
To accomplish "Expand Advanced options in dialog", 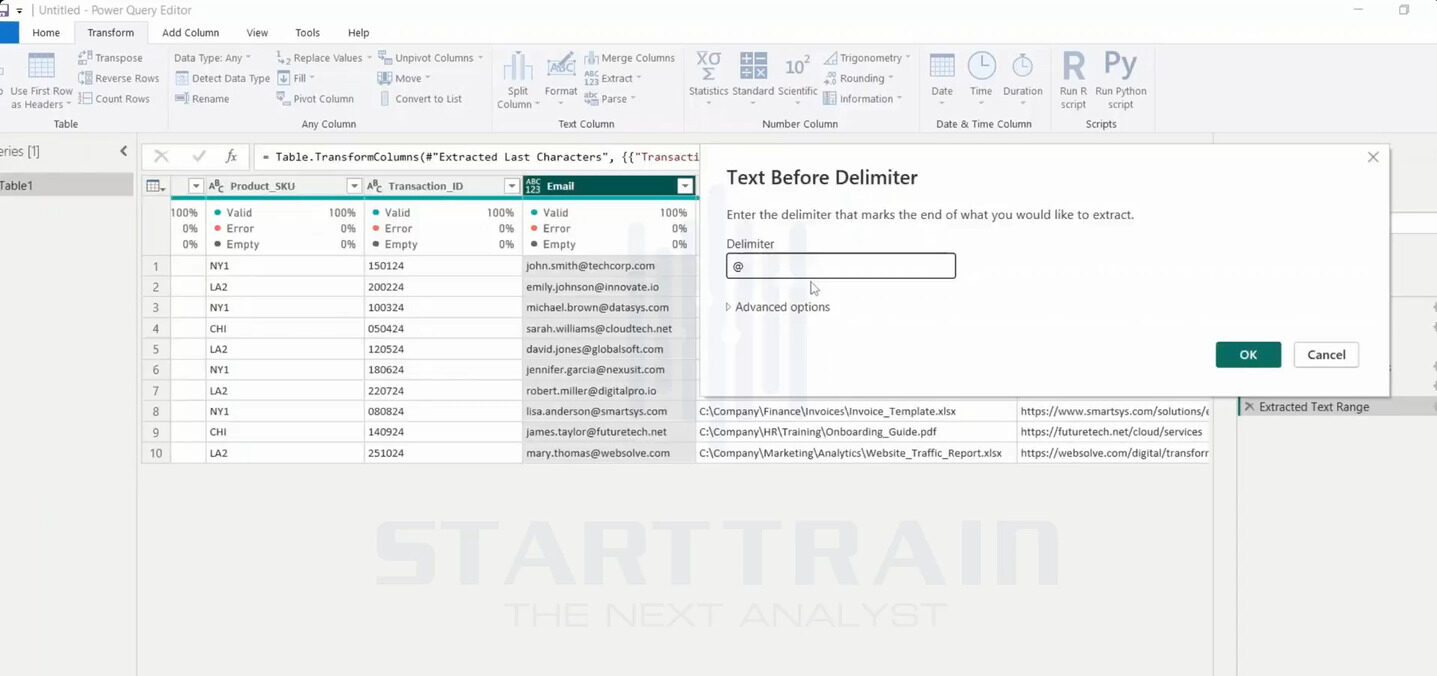I will click(x=778, y=307).
